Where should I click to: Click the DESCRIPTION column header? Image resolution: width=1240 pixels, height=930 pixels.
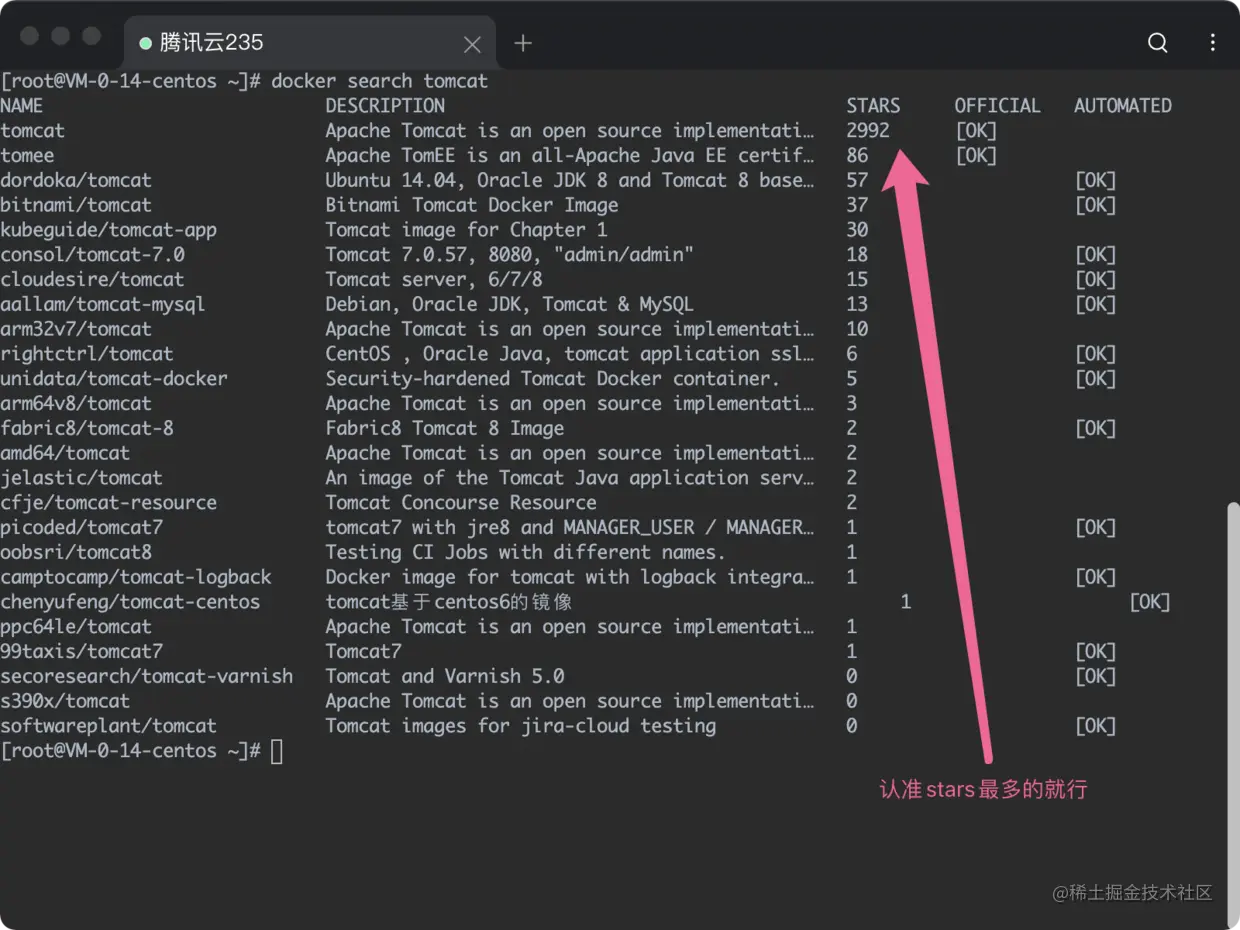[385, 106]
